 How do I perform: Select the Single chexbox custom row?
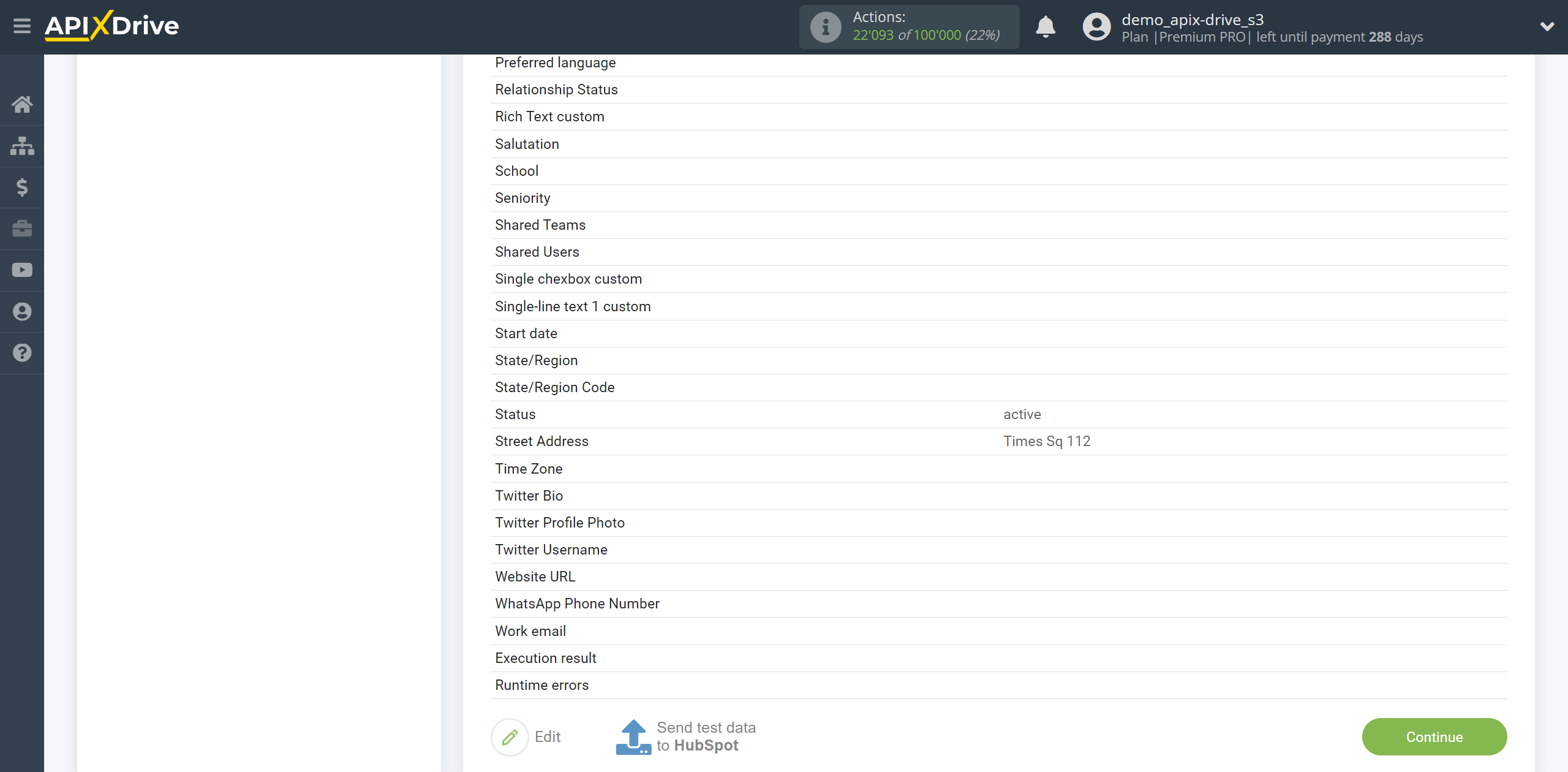(x=998, y=279)
